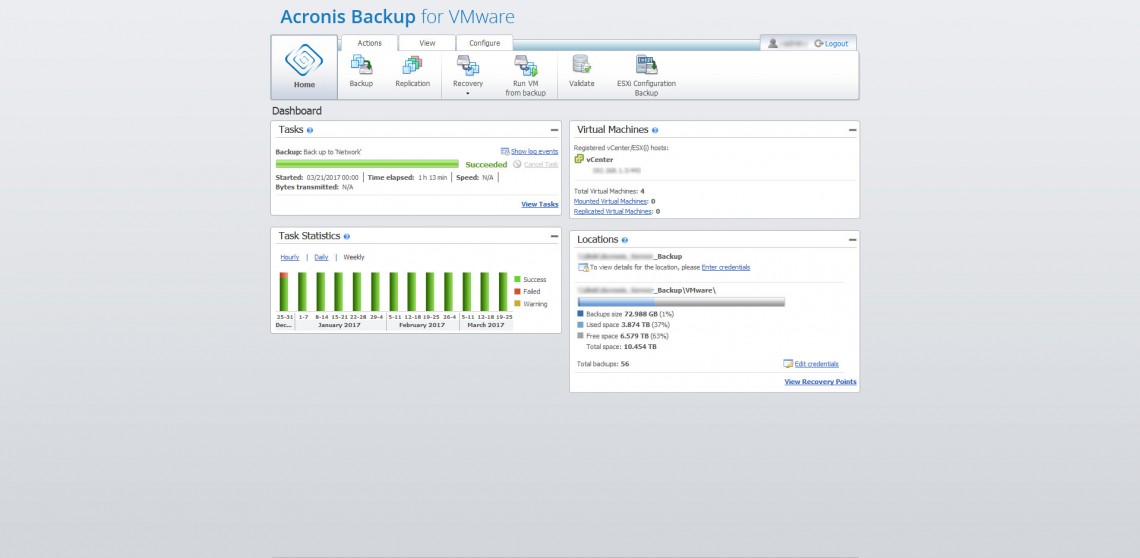
Task: Open Mounted Virtual Machines link
Action: pyautogui.click(x=610, y=202)
